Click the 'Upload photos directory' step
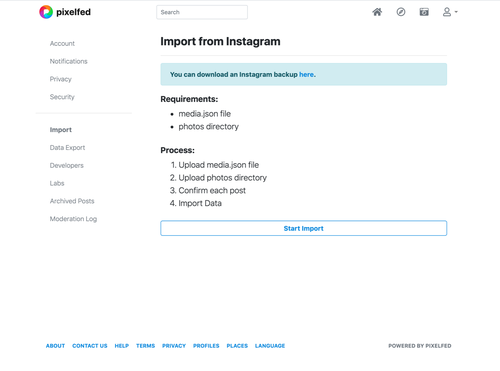 click(223, 178)
